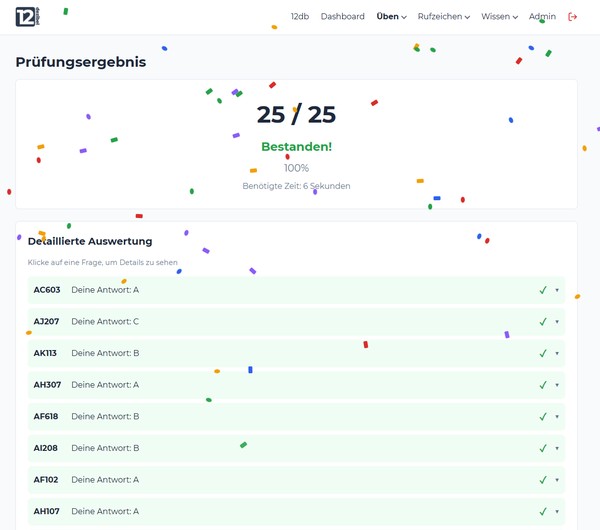Open the AK113 answer row
Viewport: 600px width, 530px height.
point(290,353)
